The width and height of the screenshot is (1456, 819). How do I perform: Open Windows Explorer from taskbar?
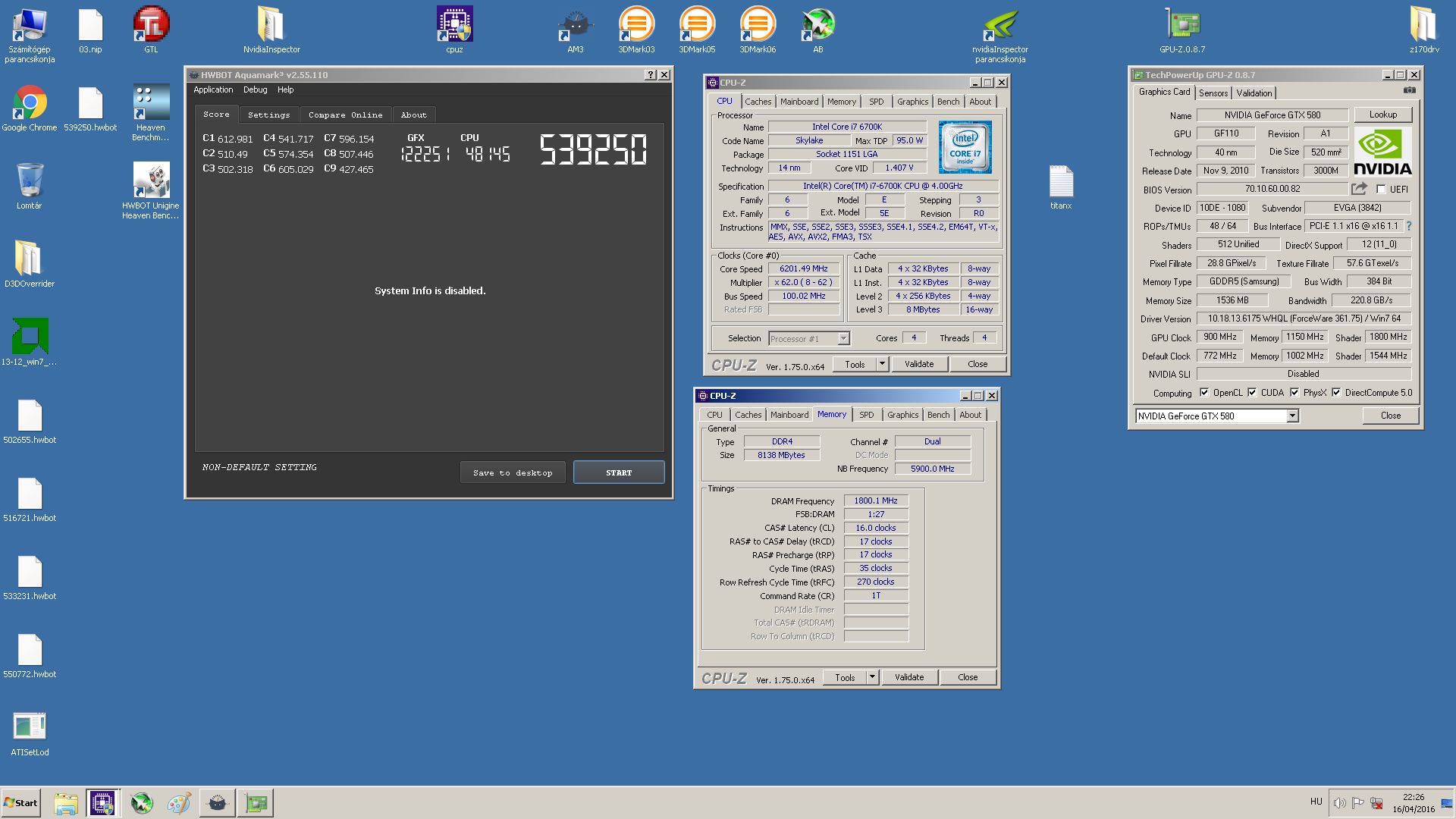tap(66, 803)
